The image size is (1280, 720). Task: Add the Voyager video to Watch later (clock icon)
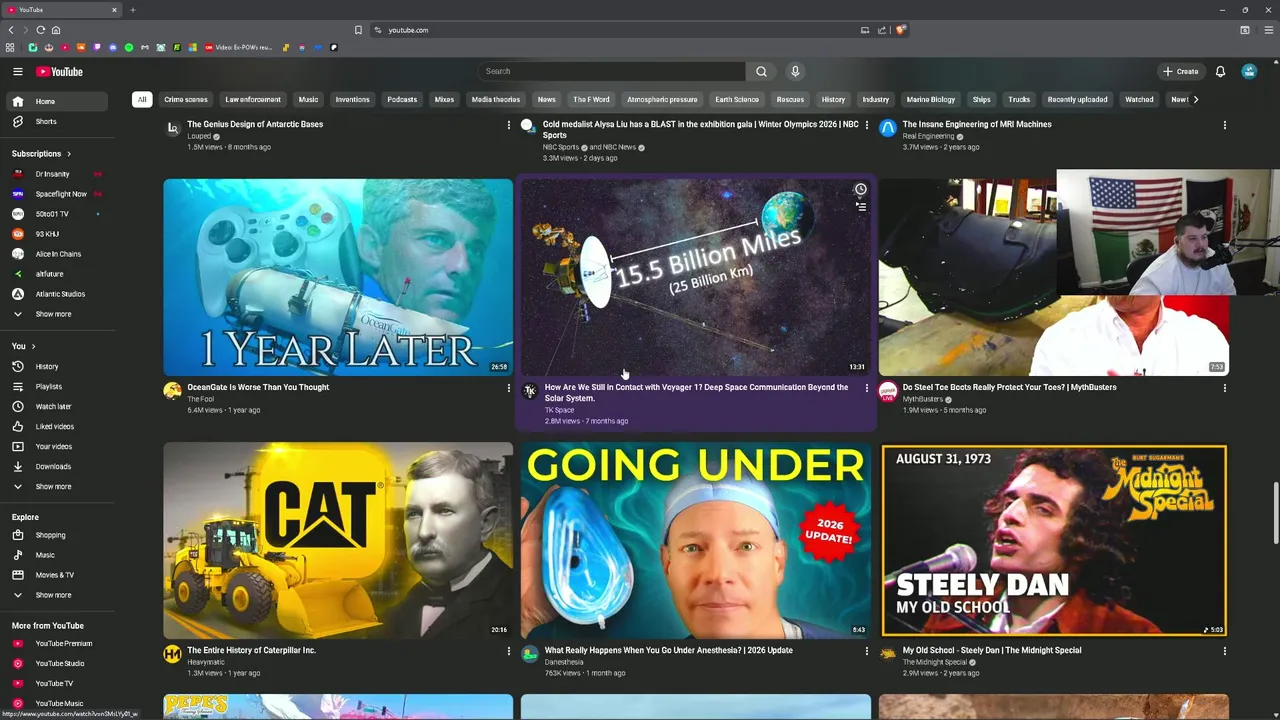(x=860, y=189)
